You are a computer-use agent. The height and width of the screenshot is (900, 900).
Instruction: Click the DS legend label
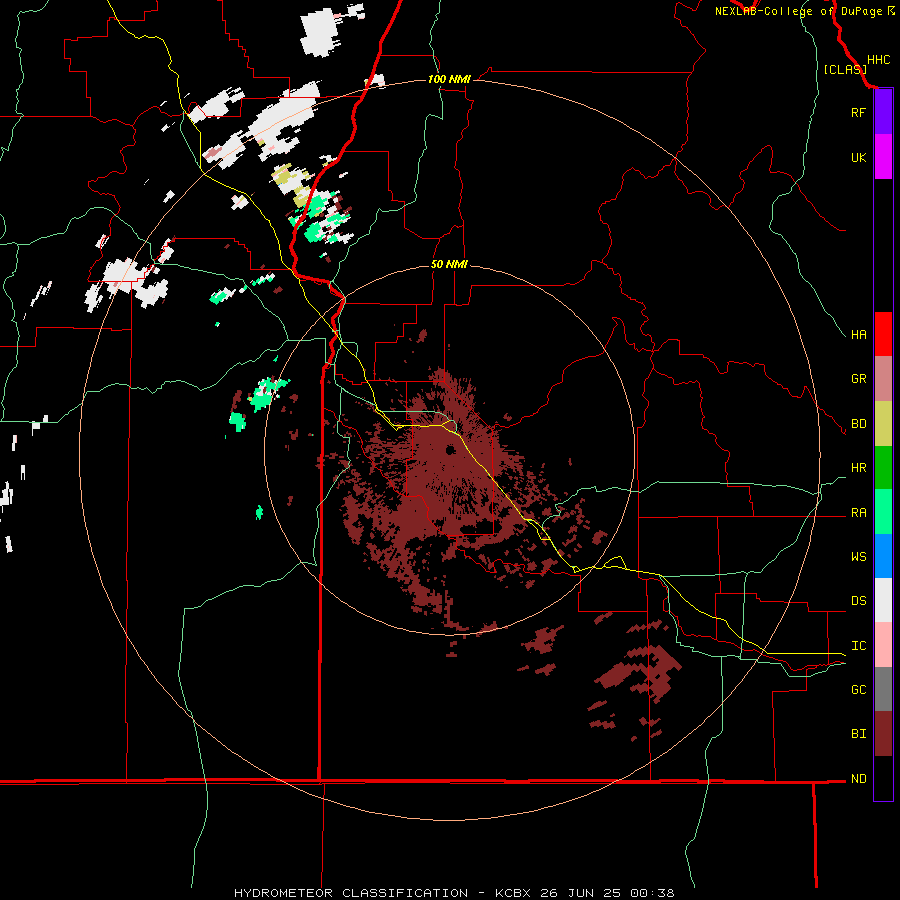tap(858, 600)
